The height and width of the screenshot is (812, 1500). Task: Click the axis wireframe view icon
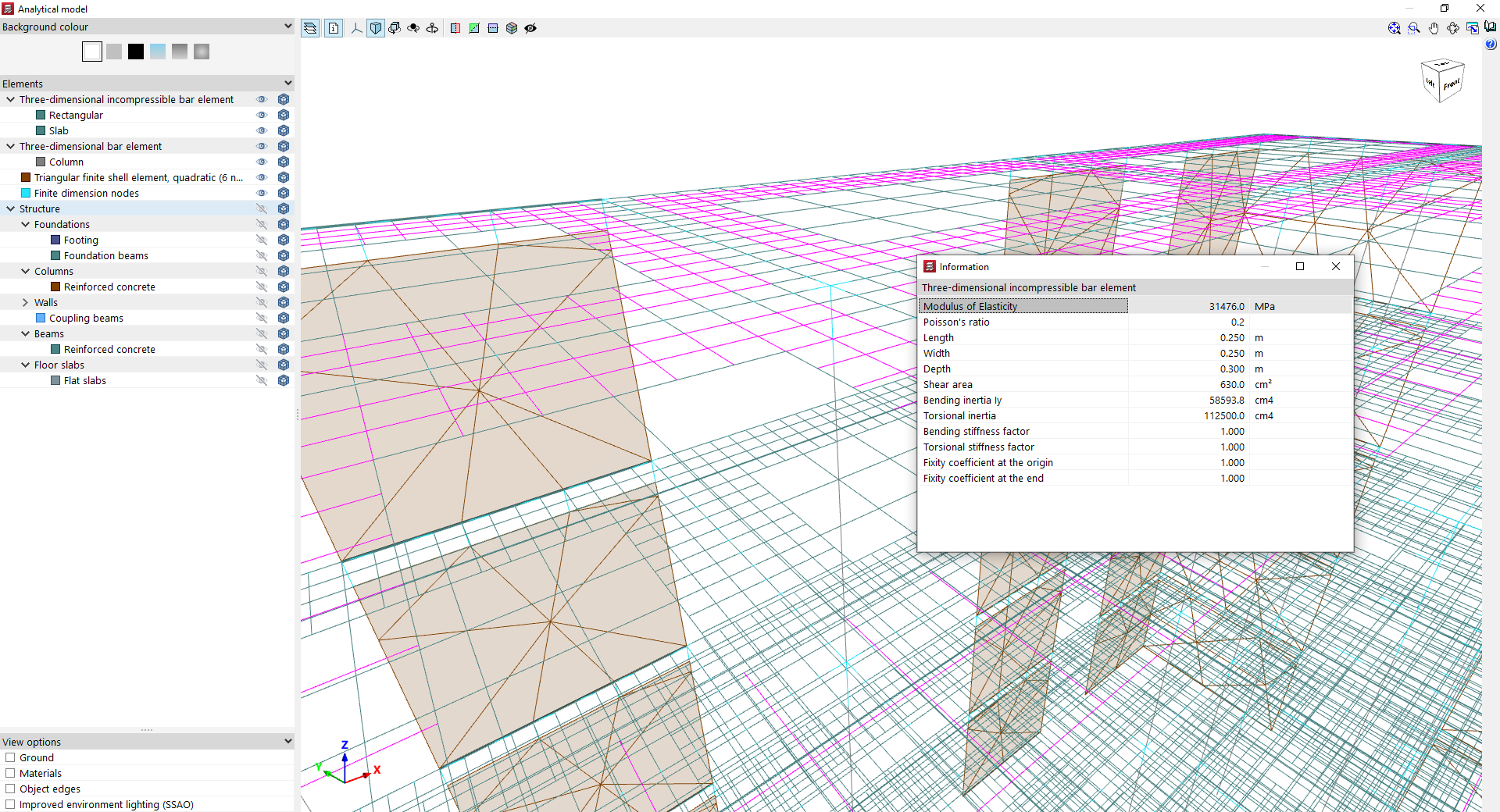pos(356,28)
